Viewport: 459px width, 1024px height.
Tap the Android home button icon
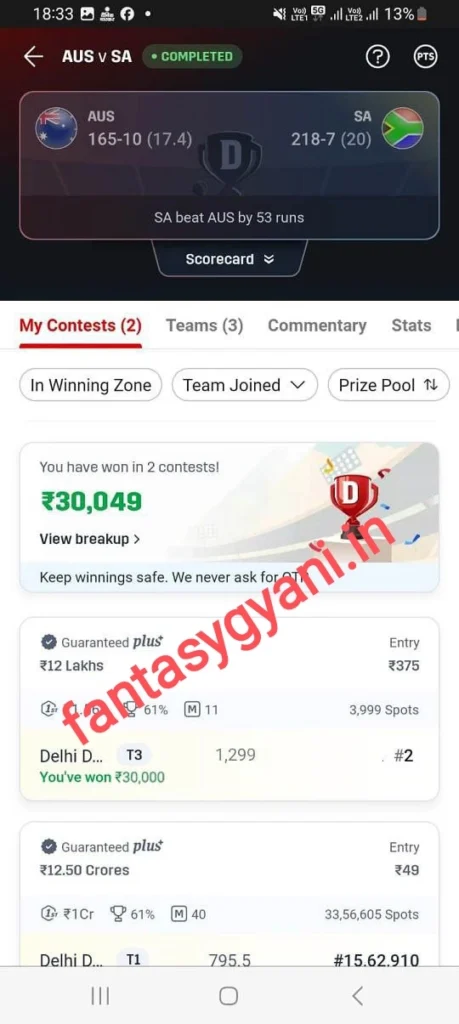229,995
